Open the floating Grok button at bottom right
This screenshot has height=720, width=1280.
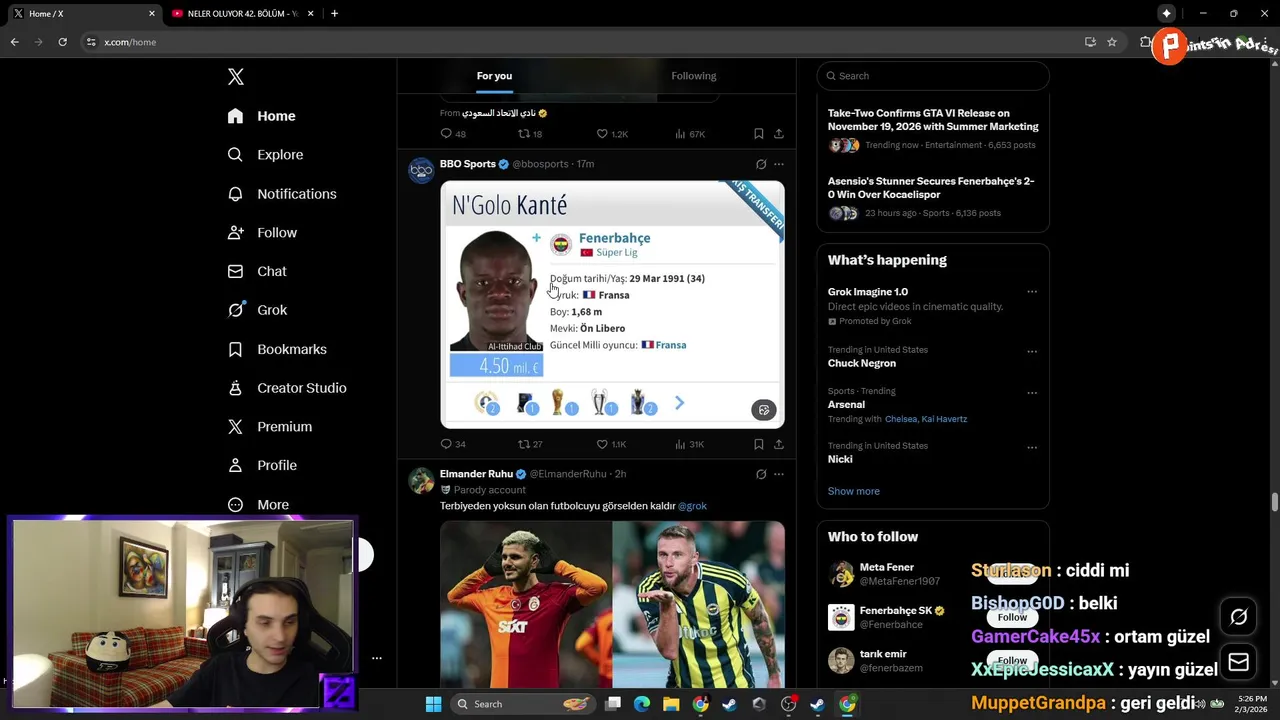[1239, 617]
